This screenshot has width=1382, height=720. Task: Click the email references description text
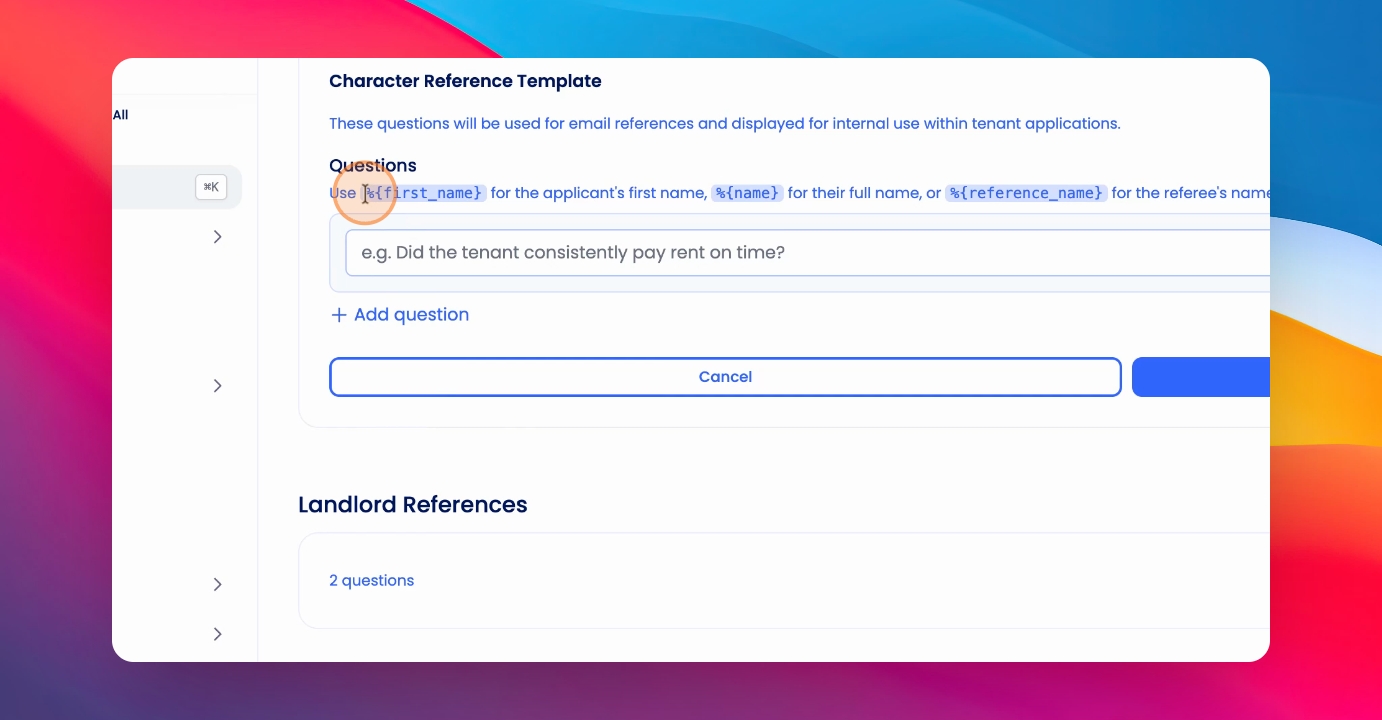725,124
